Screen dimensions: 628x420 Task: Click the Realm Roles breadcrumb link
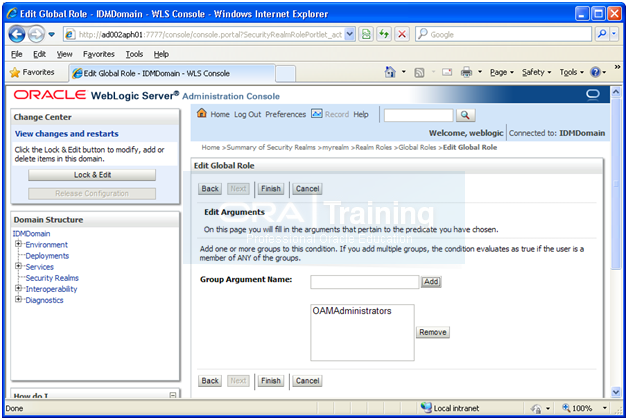(x=374, y=147)
